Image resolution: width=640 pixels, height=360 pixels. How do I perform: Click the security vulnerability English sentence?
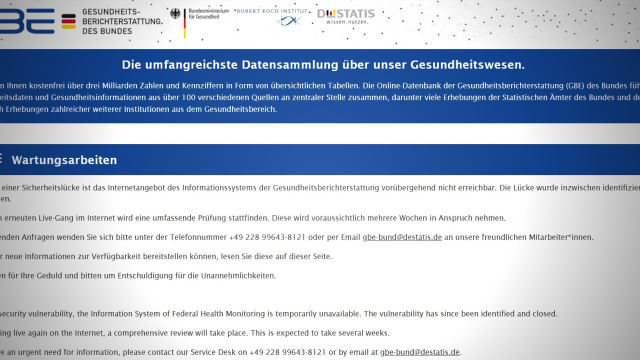point(278,314)
